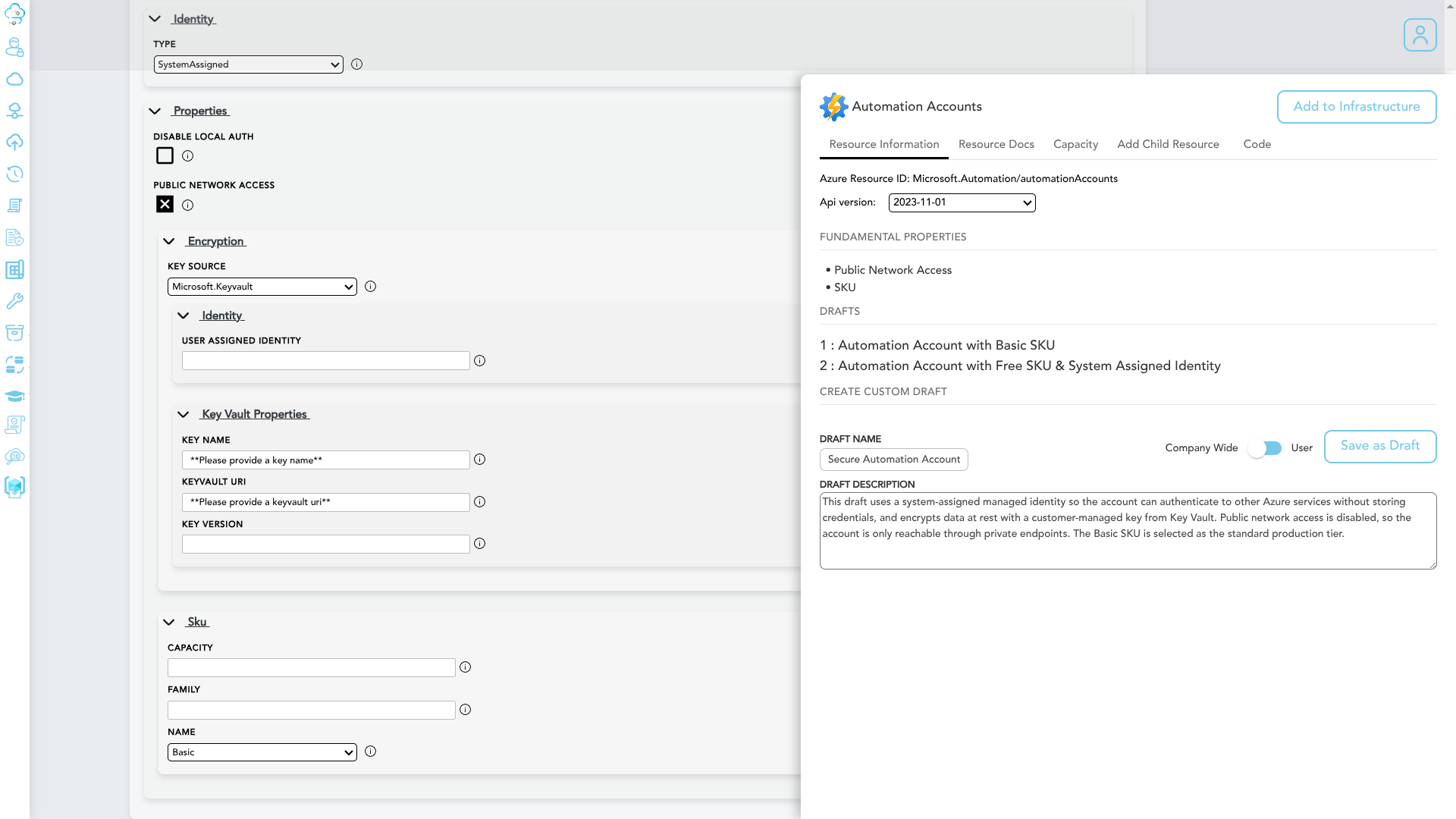This screenshot has height=819, width=1456.
Task: Show info for Key Name field
Action: [479, 460]
